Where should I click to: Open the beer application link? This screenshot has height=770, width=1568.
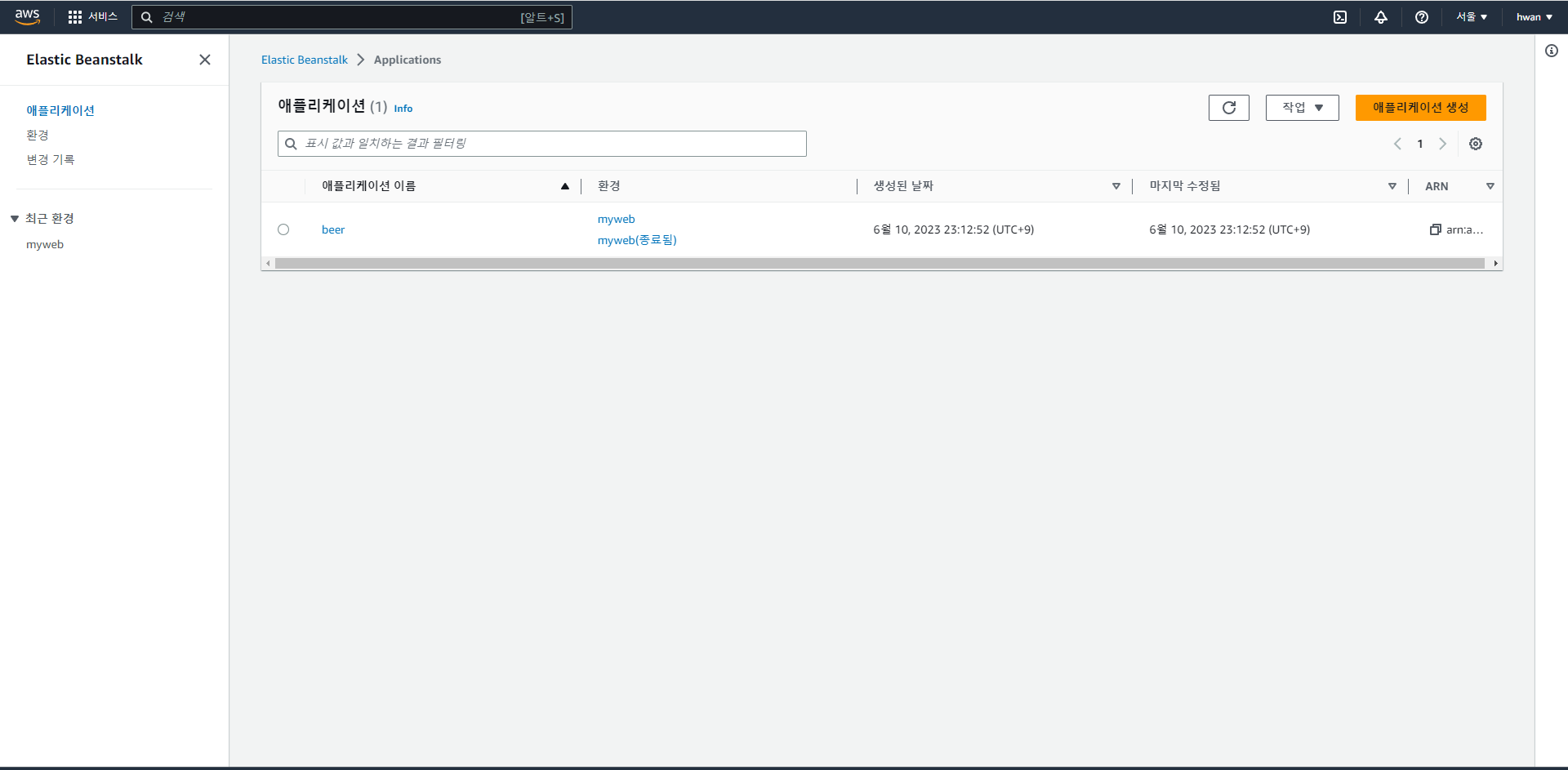333,229
